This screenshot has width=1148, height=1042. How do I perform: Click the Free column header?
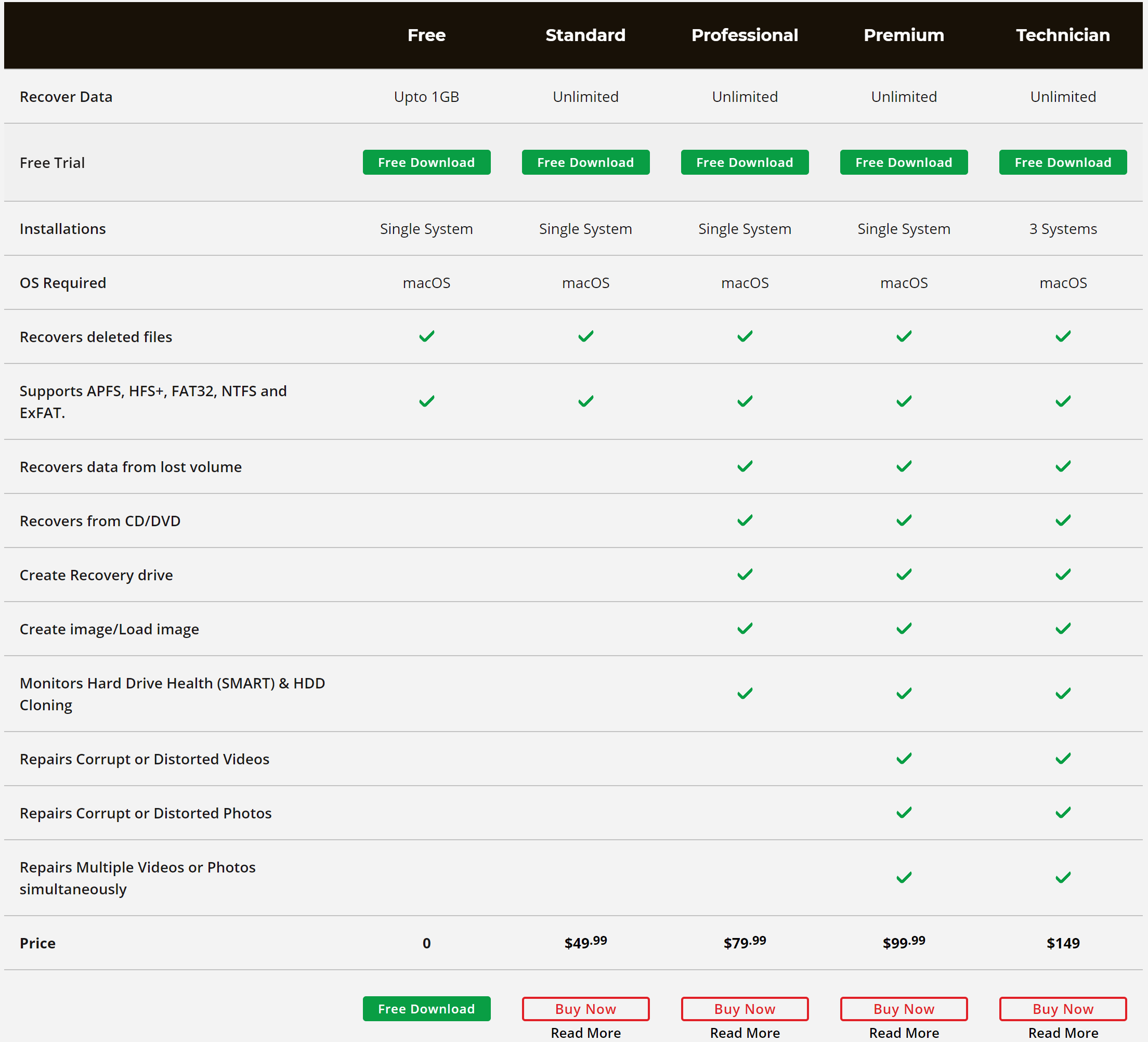426,35
